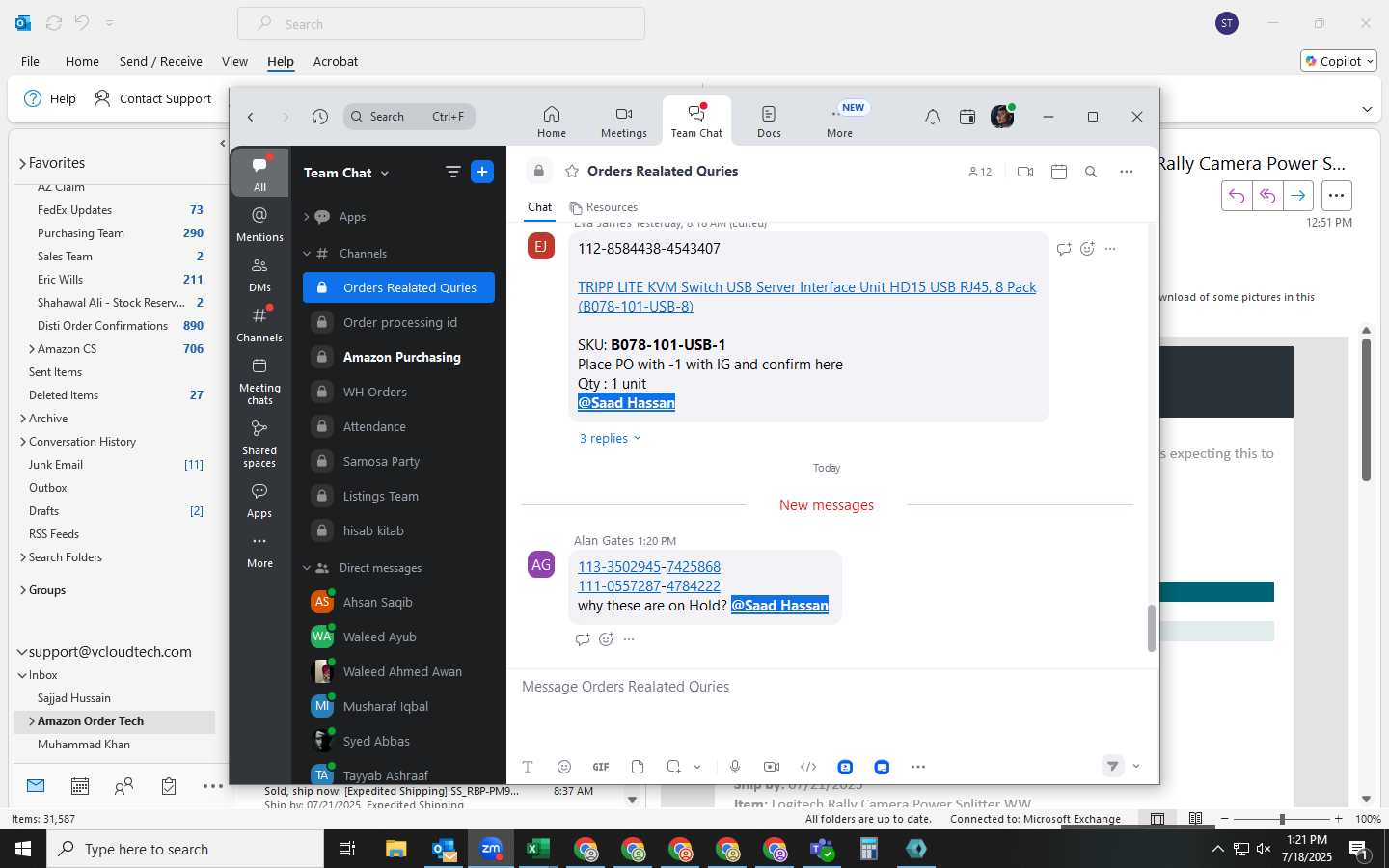
Task: Open Zoom Home tab
Action: point(552,122)
